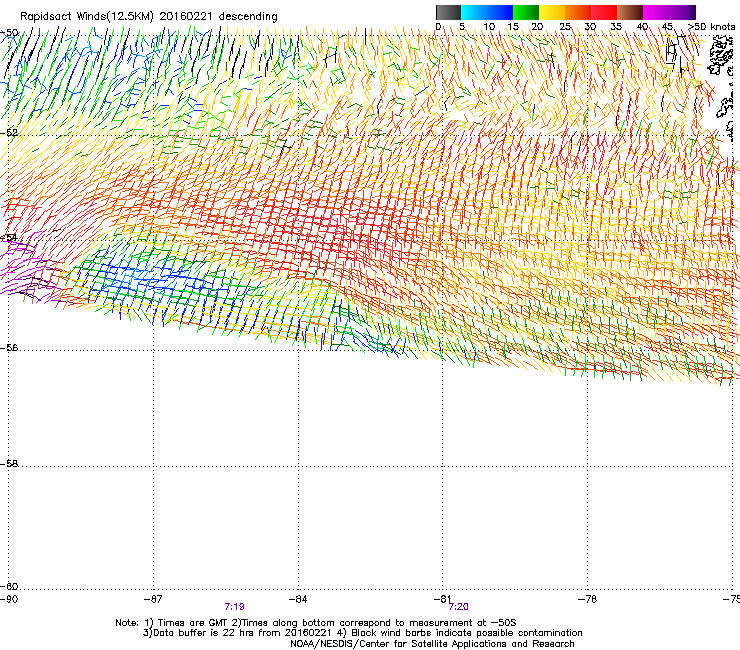
Task: Click the "-90" longitude axis label
Action: click(9, 599)
